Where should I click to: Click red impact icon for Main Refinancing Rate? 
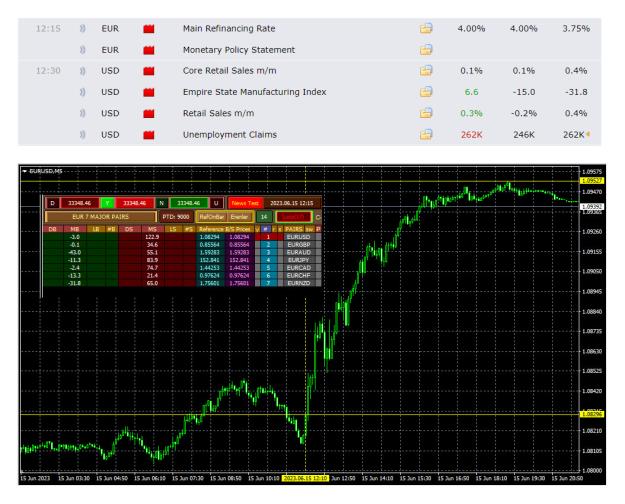pyautogui.click(x=149, y=29)
